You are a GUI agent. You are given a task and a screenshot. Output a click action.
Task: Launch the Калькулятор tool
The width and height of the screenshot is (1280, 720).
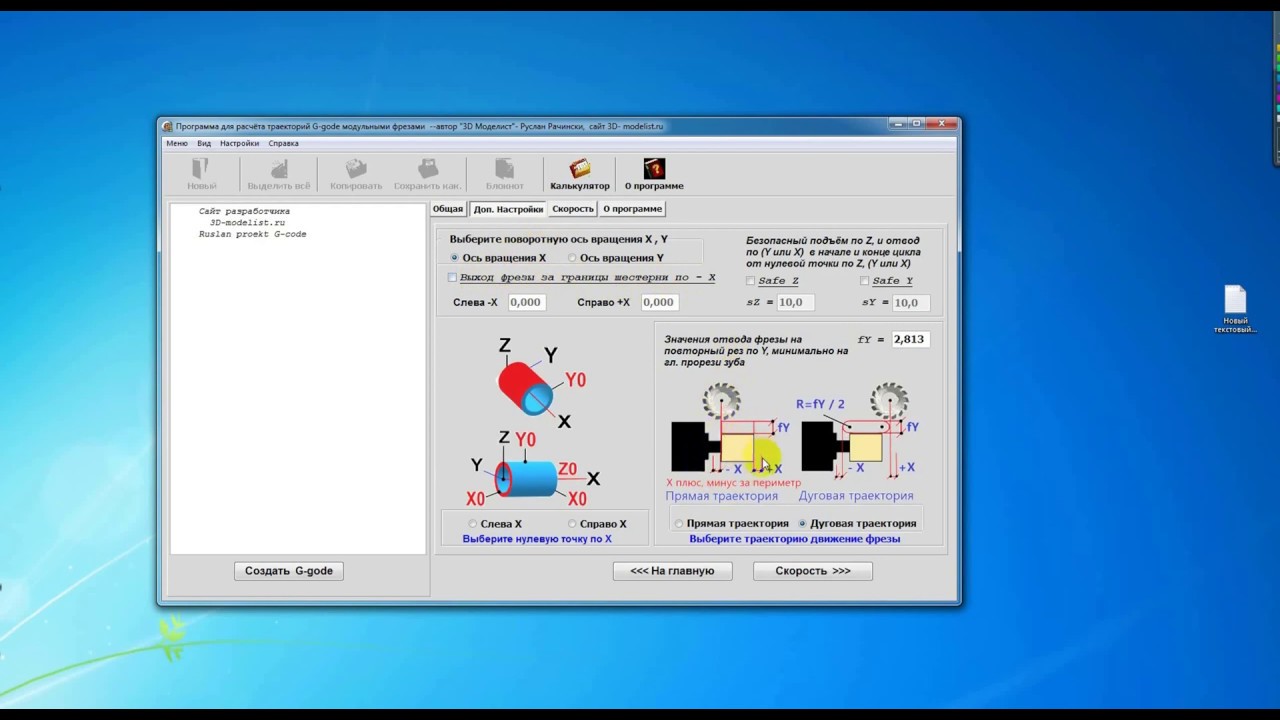pyautogui.click(x=579, y=174)
